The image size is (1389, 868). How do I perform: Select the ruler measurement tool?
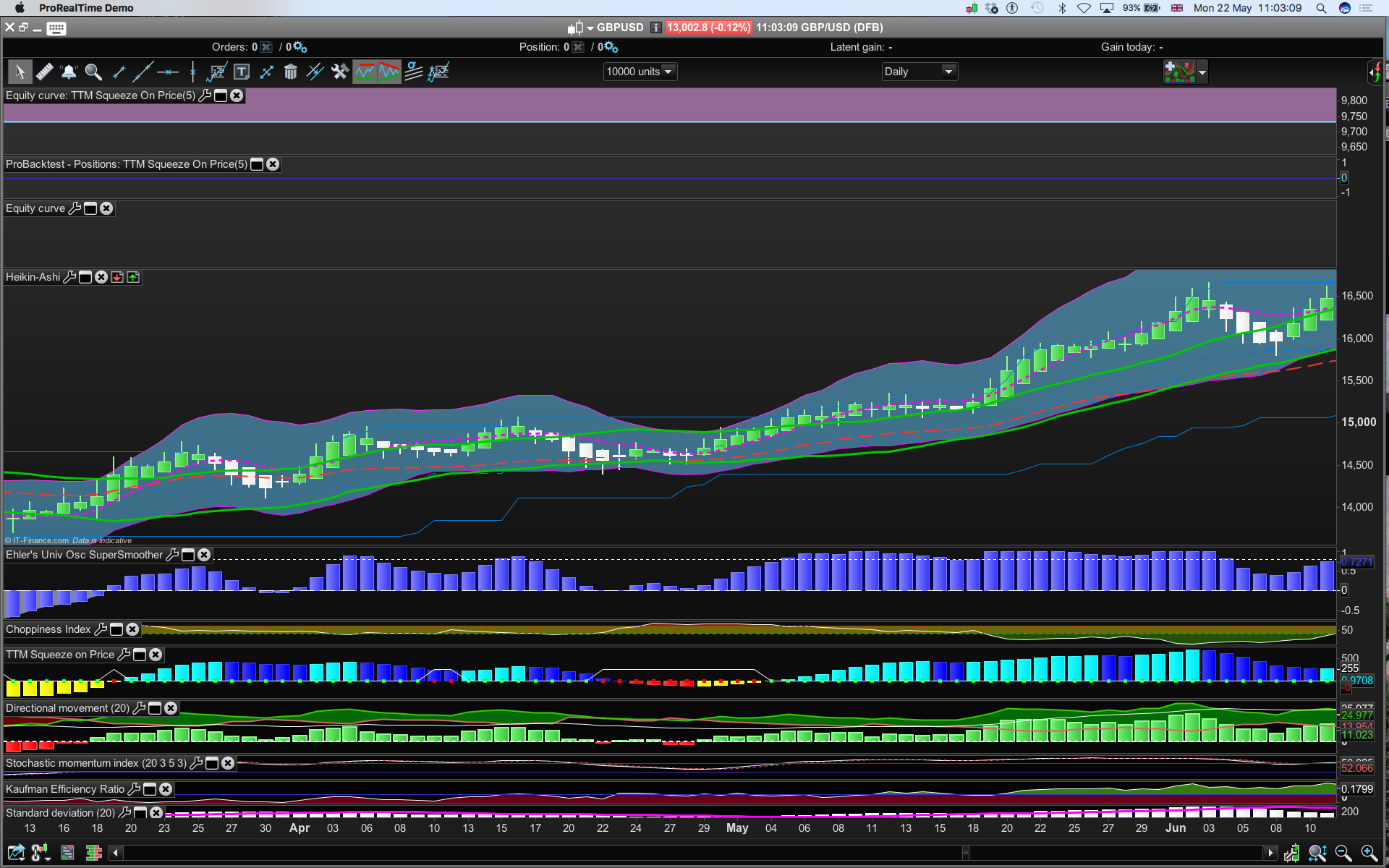click(x=44, y=72)
